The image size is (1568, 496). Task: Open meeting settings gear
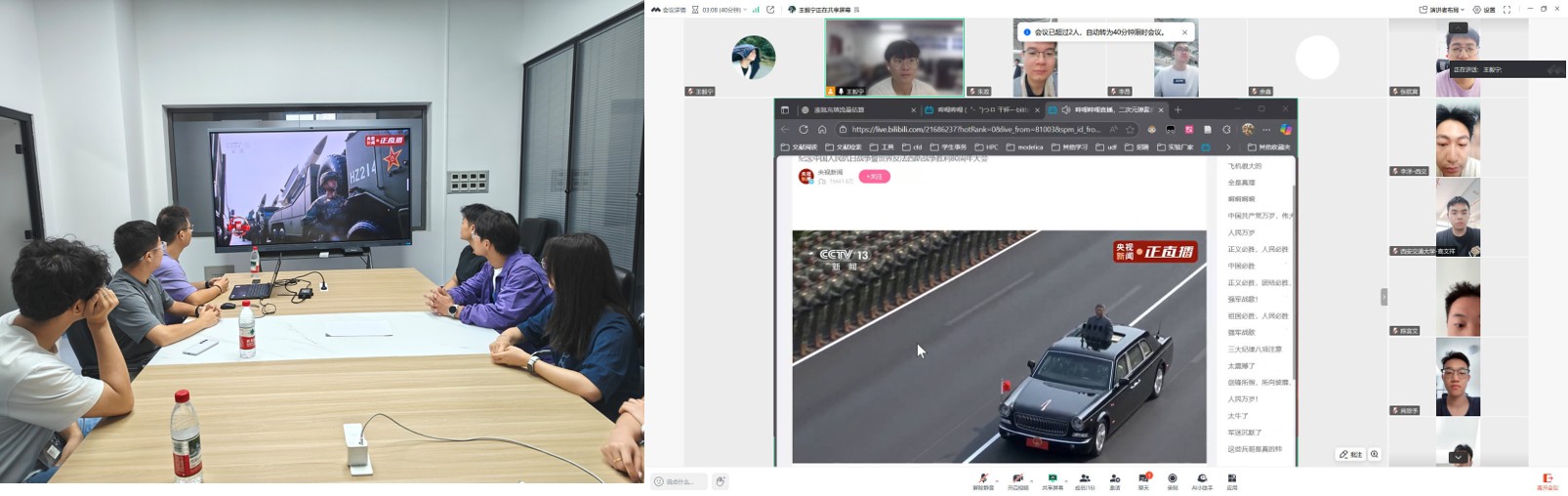(1483, 10)
